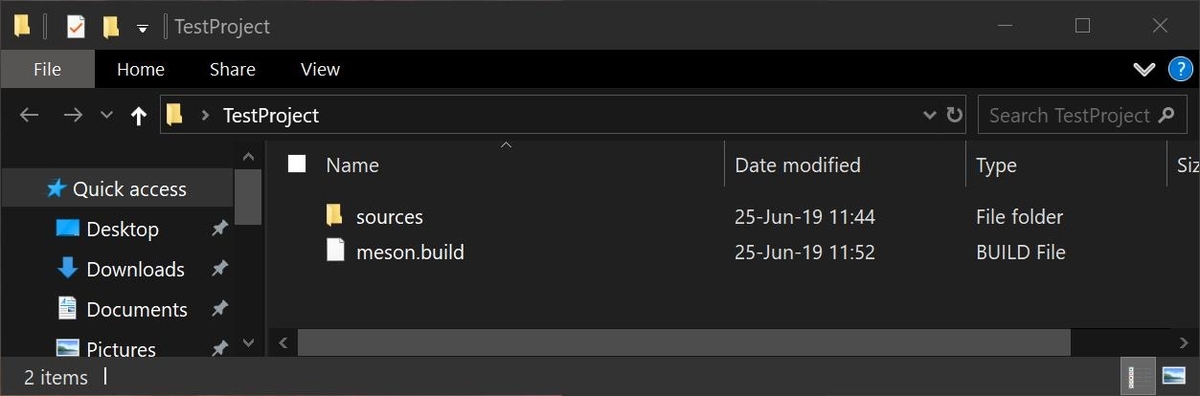Open recent locations dropdown arrow
This screenshot has width=1200, height=396.
pos(107,115)
